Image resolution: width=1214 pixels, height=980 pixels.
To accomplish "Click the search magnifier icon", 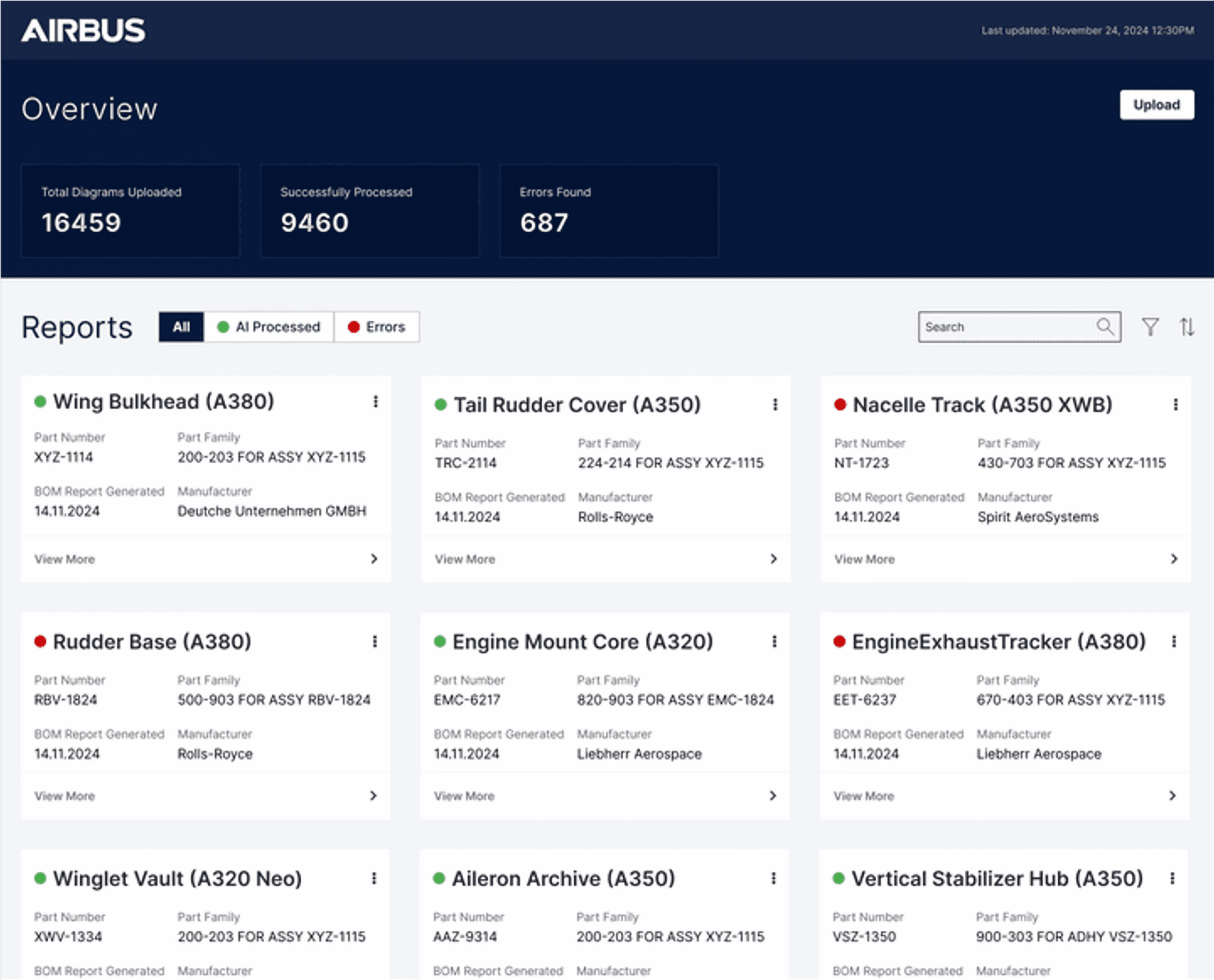I will [1105, 327].
